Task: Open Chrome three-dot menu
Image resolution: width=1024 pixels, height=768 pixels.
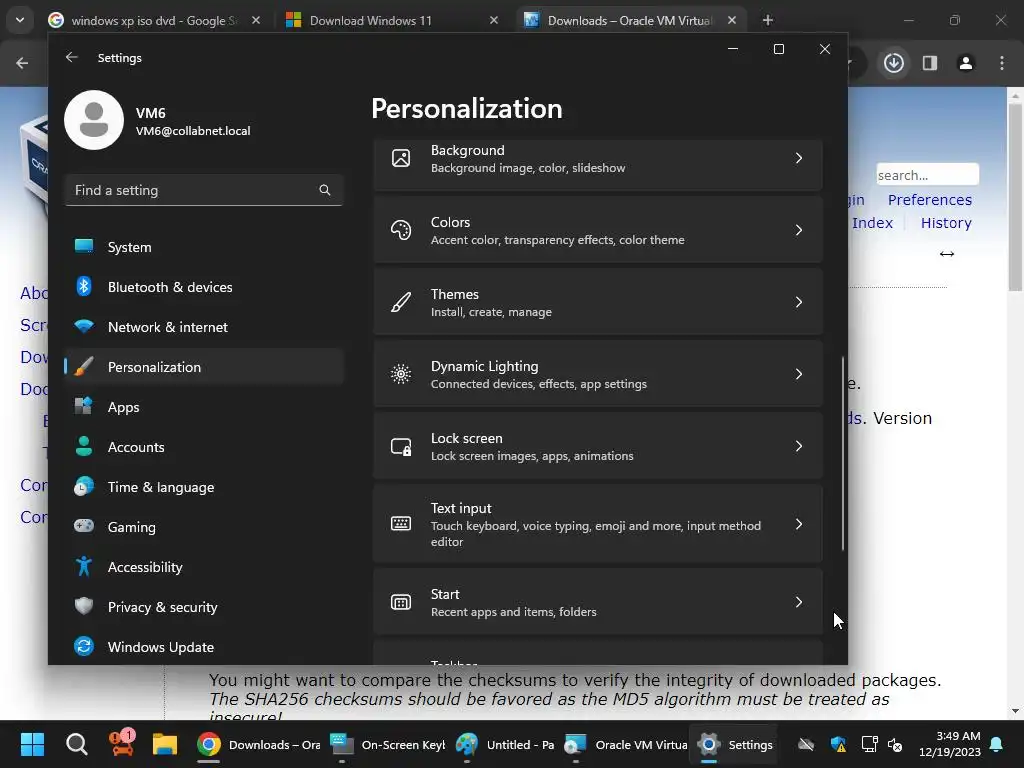Action: click(x=1002, y=63)
